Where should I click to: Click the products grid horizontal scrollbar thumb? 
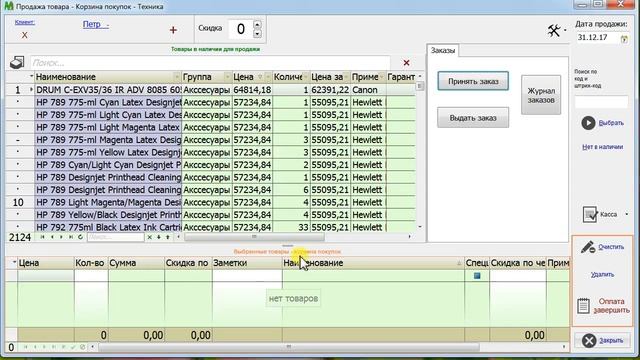coord(254,237)
